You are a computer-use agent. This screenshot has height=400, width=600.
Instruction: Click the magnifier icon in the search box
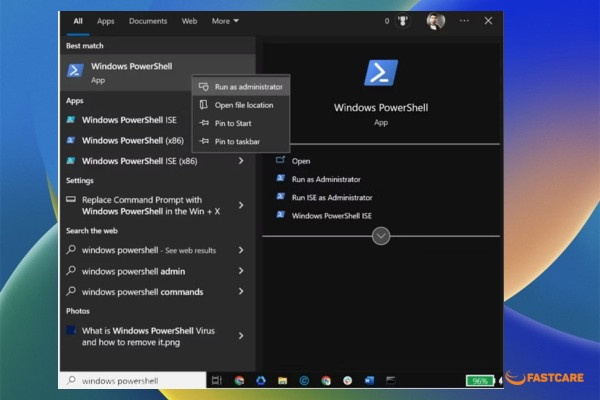71,380
